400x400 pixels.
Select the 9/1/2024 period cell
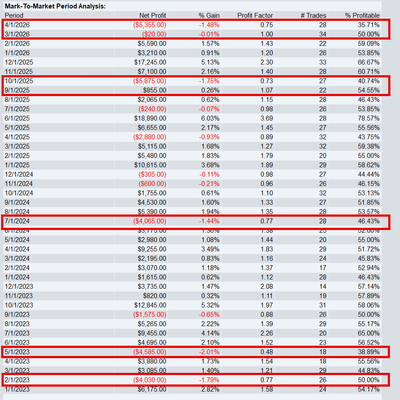pos(17,202)
